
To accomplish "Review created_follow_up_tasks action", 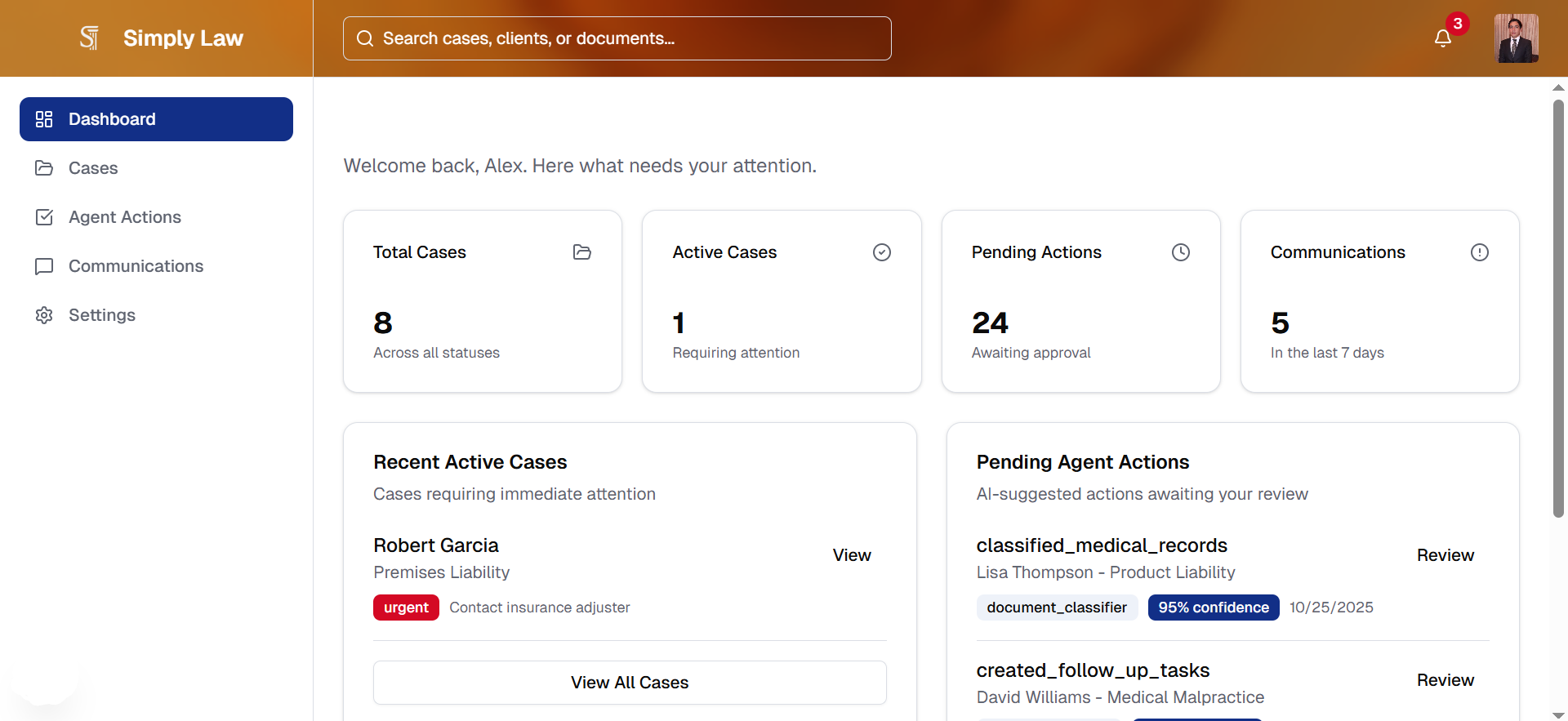I will 1445,680.
